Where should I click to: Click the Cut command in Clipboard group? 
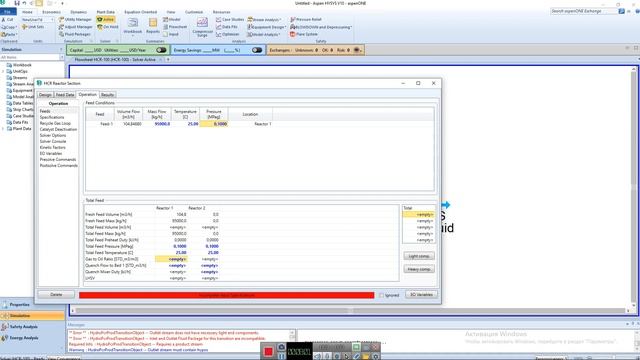point(7,19)
